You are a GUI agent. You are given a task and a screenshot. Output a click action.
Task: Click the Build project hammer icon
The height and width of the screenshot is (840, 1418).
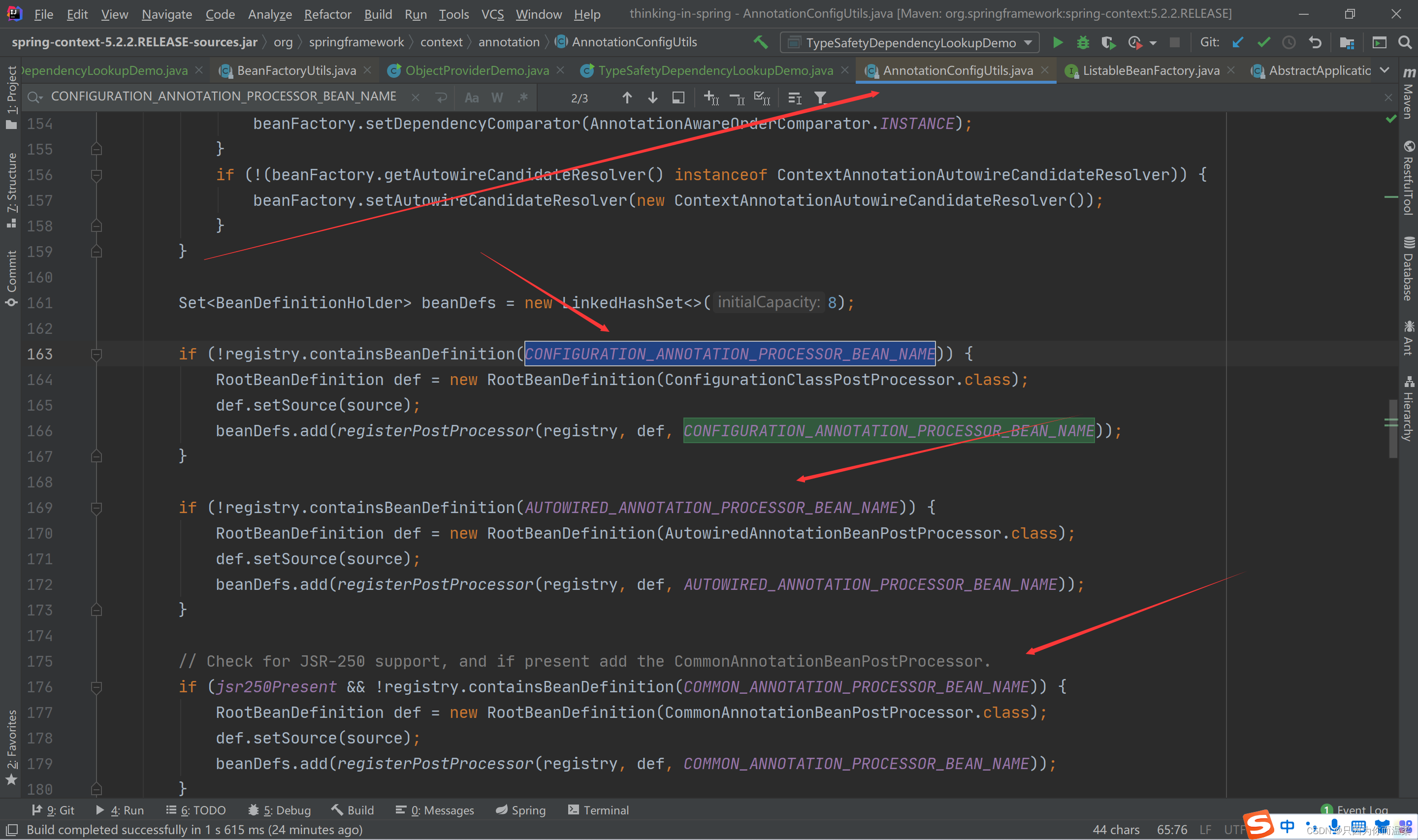click(761, 42)
